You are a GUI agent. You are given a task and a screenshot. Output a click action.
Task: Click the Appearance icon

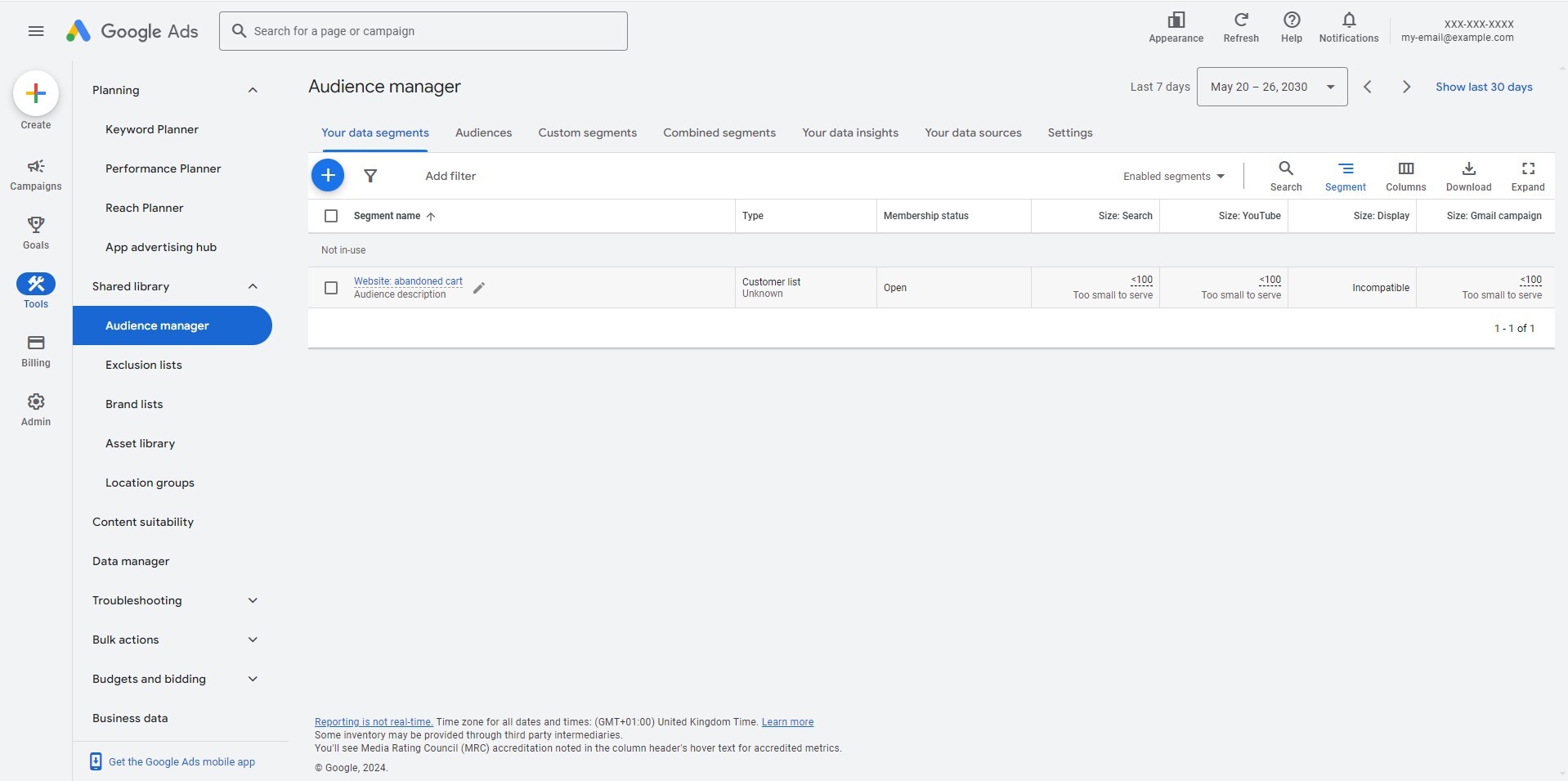pos(1176,20)
